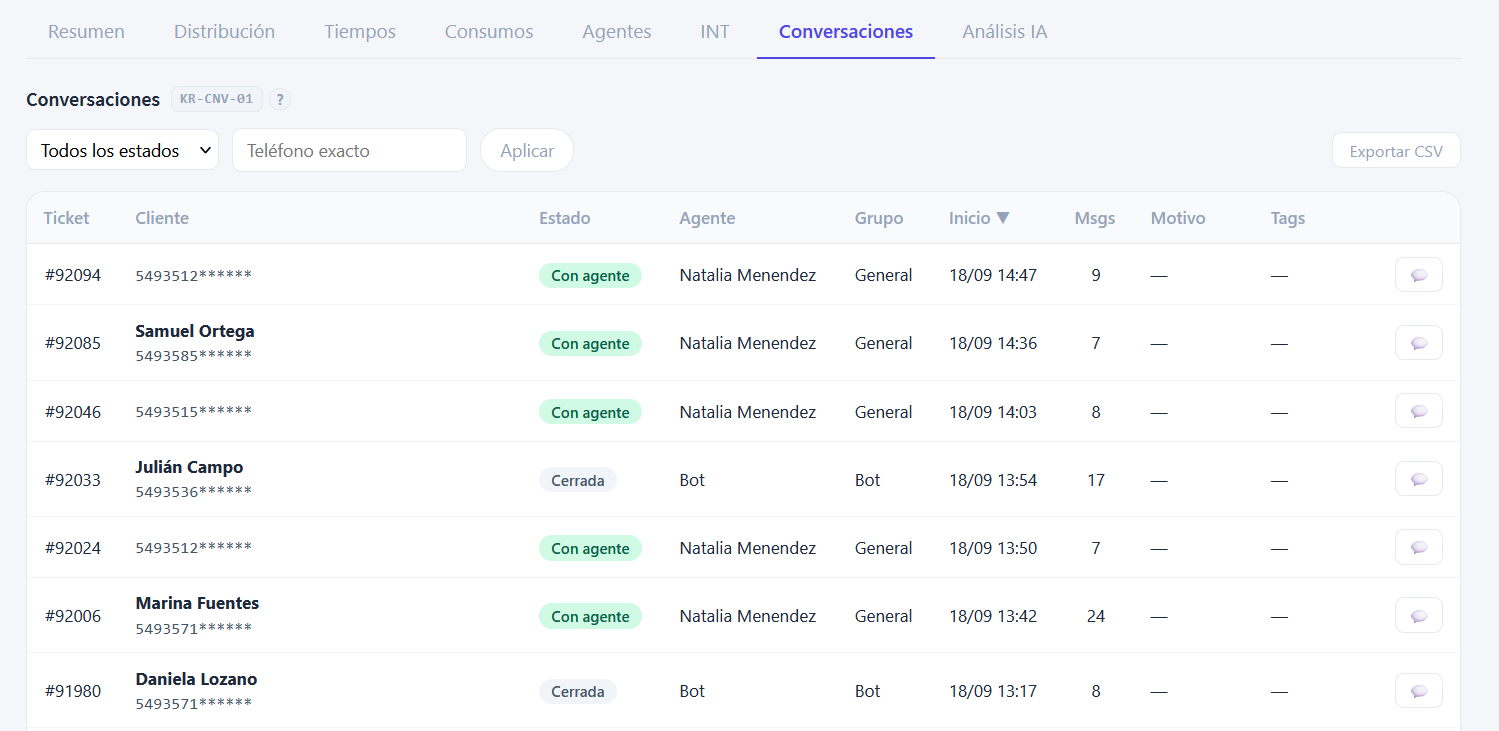Open chat view for ticket #92024
This screenshot has width=1499, height=731.
tap(1418, 547)
